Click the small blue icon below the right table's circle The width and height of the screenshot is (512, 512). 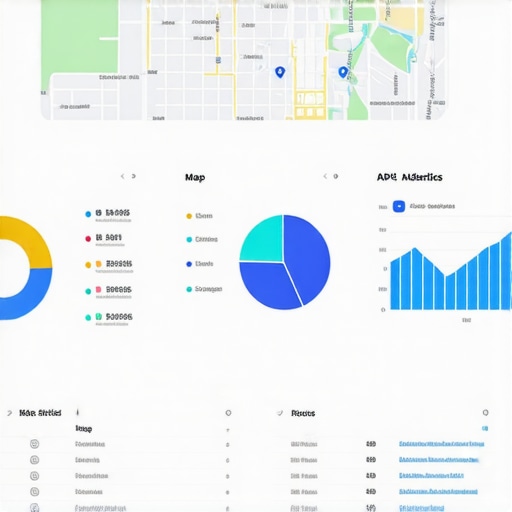(x=485, y=428)
